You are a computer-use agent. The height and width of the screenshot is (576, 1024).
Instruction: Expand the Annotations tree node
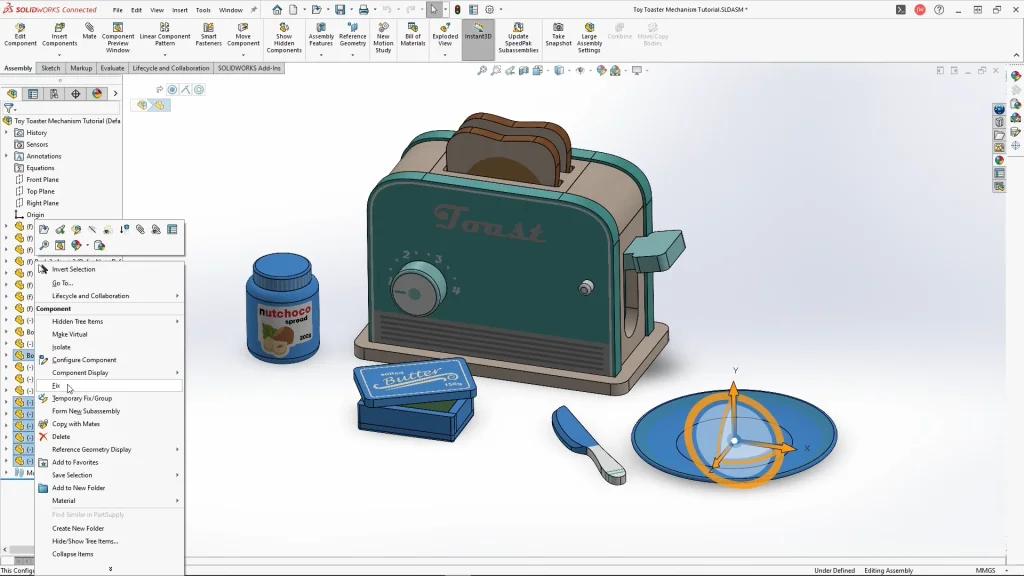(x=6, y=156)
